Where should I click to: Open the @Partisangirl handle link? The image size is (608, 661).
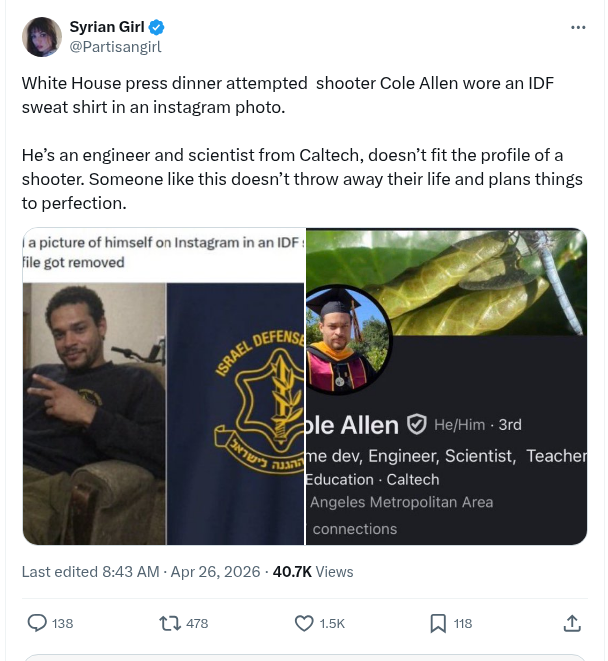coord(115,46)
